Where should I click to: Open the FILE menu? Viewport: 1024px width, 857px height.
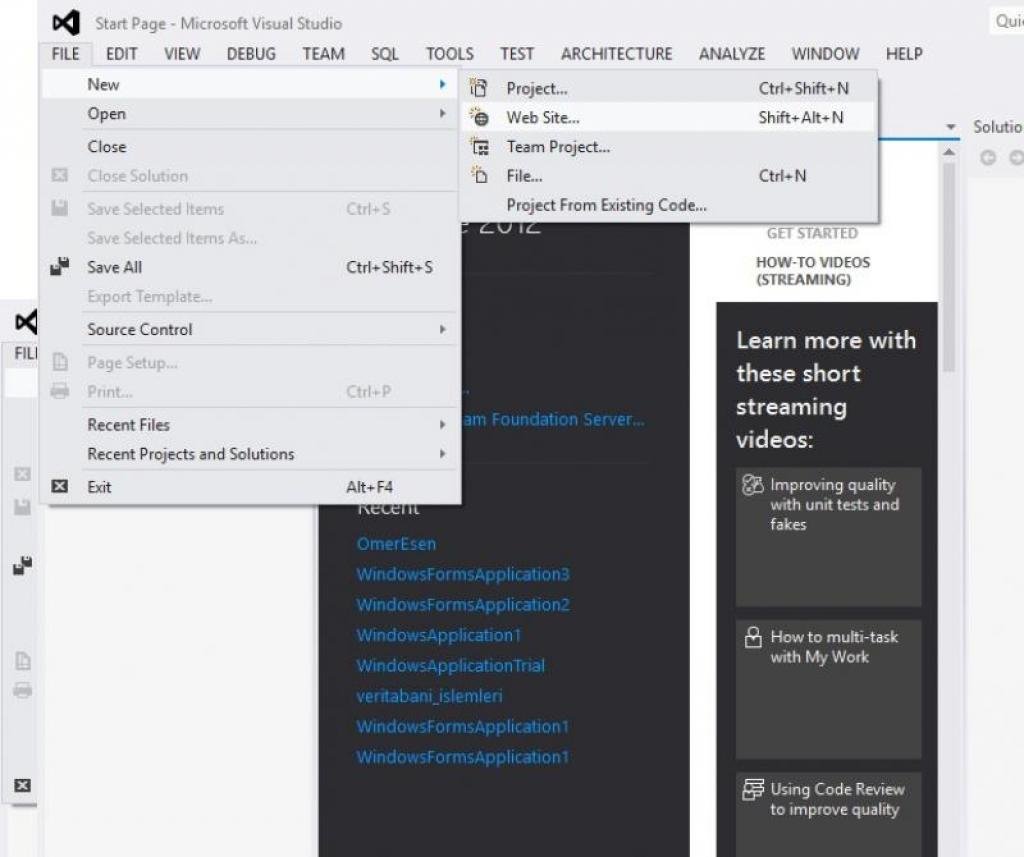(65, 54)
